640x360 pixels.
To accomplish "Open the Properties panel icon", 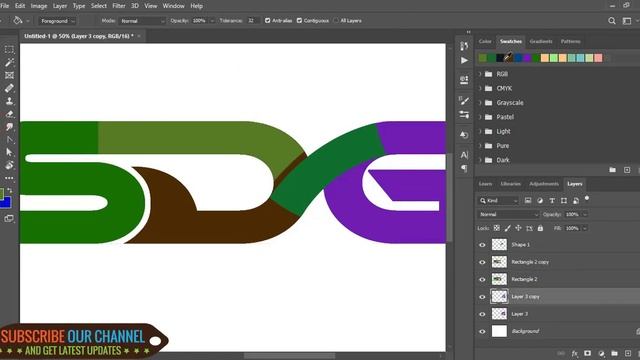I will click(464, 80).
